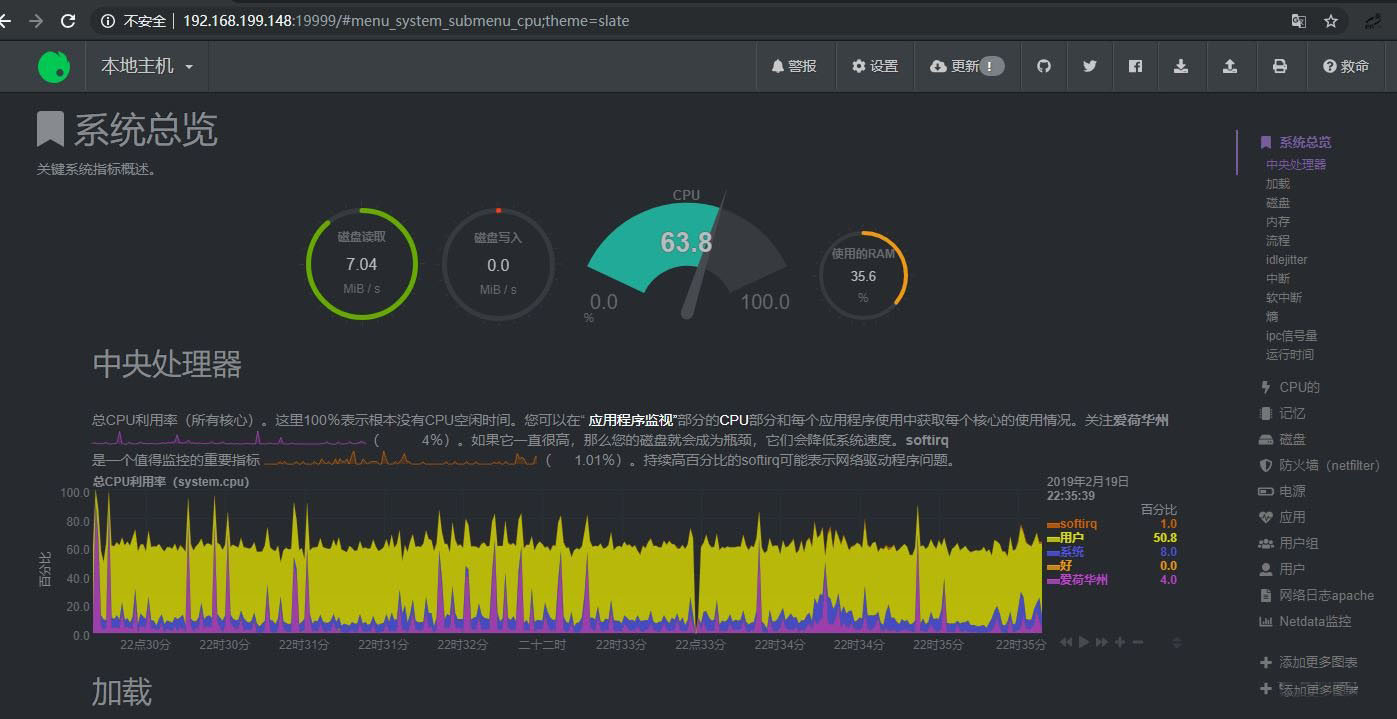Open the 用户组 group icon section
This screenshot has width=1397, height=719.
pyautogui.click(x=1266, y=543)
